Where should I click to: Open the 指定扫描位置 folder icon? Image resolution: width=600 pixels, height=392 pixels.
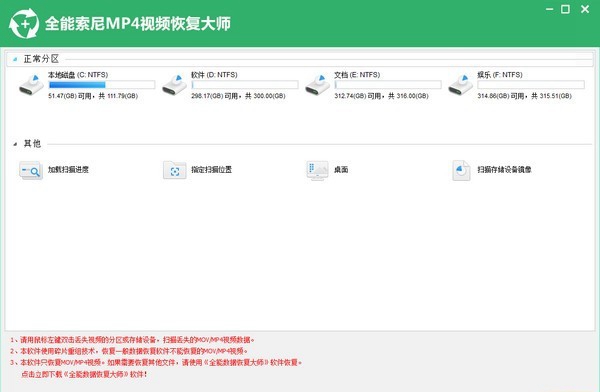174,170
